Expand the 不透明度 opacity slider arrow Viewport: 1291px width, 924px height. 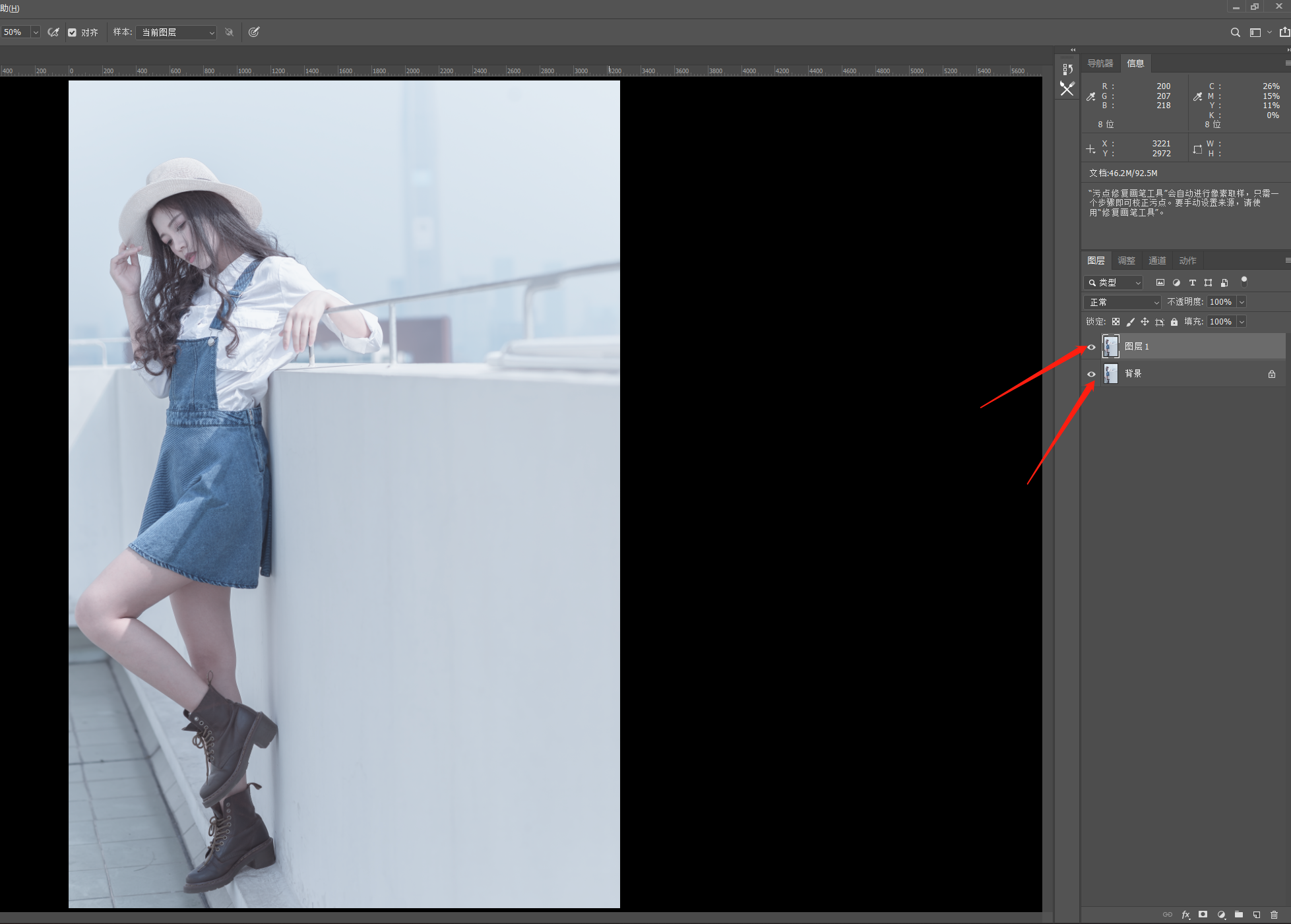pos(1242,302)
